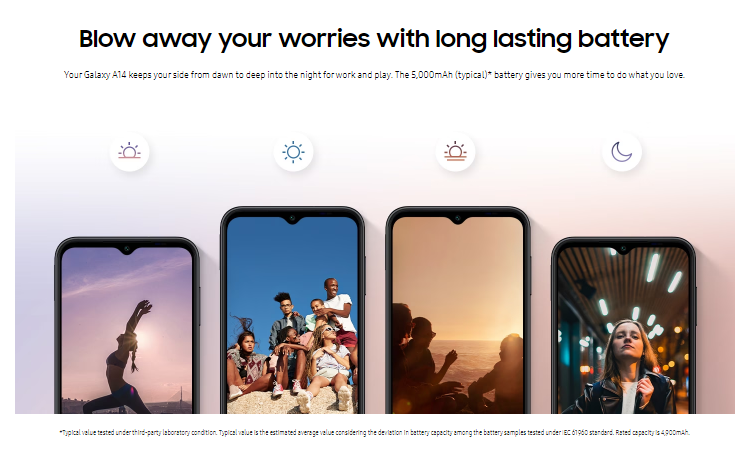Click the sunrise dawn icon

[129, 152]
